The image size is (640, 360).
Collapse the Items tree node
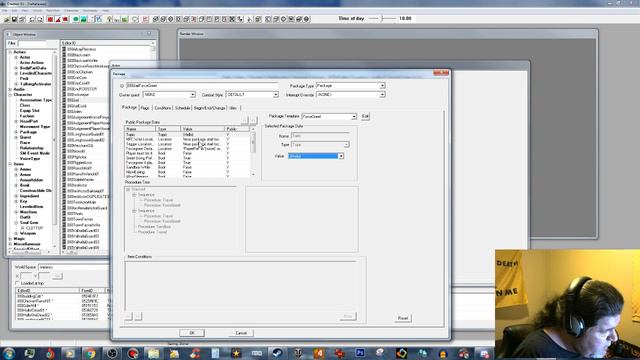[x=11, y=164]
